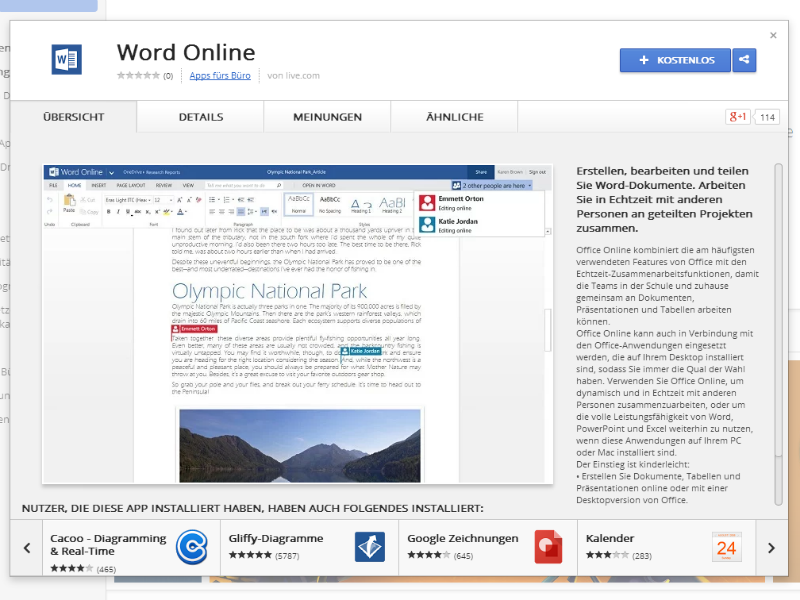This screenshot has width=800, height=600.
Task: Open the Ähnliche tab
Action: click(455, 117)
